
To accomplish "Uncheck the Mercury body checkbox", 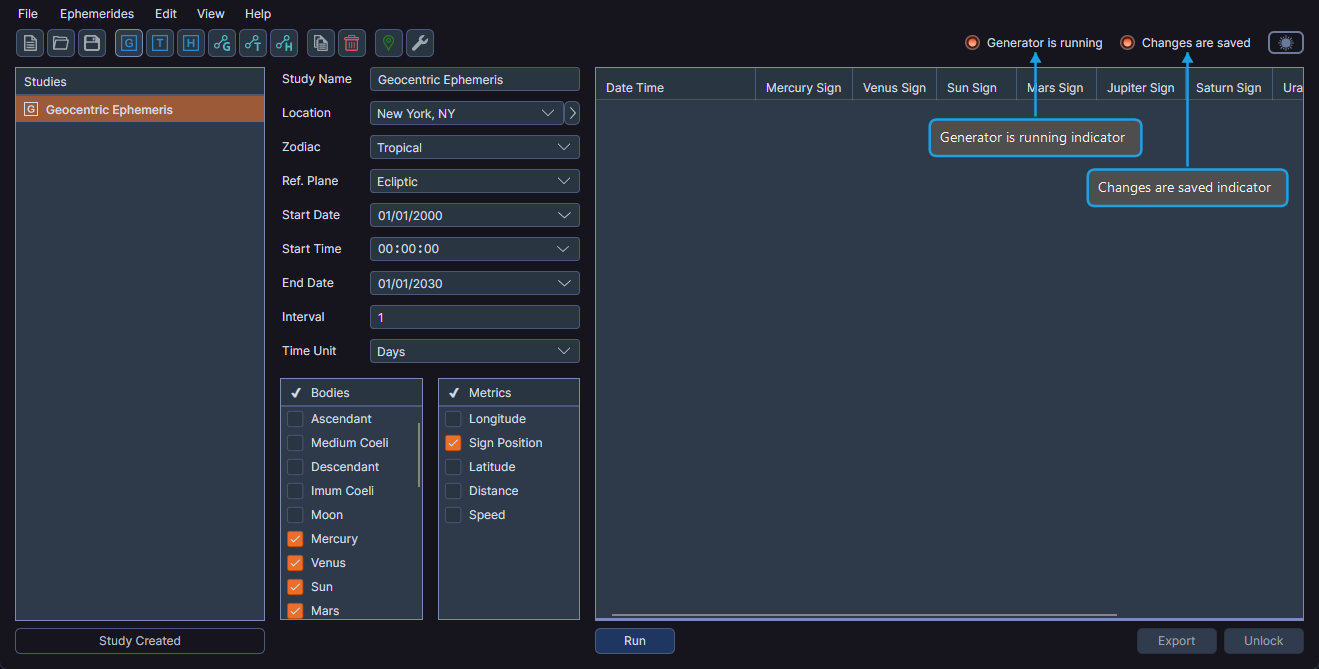I will pos(295,538).
